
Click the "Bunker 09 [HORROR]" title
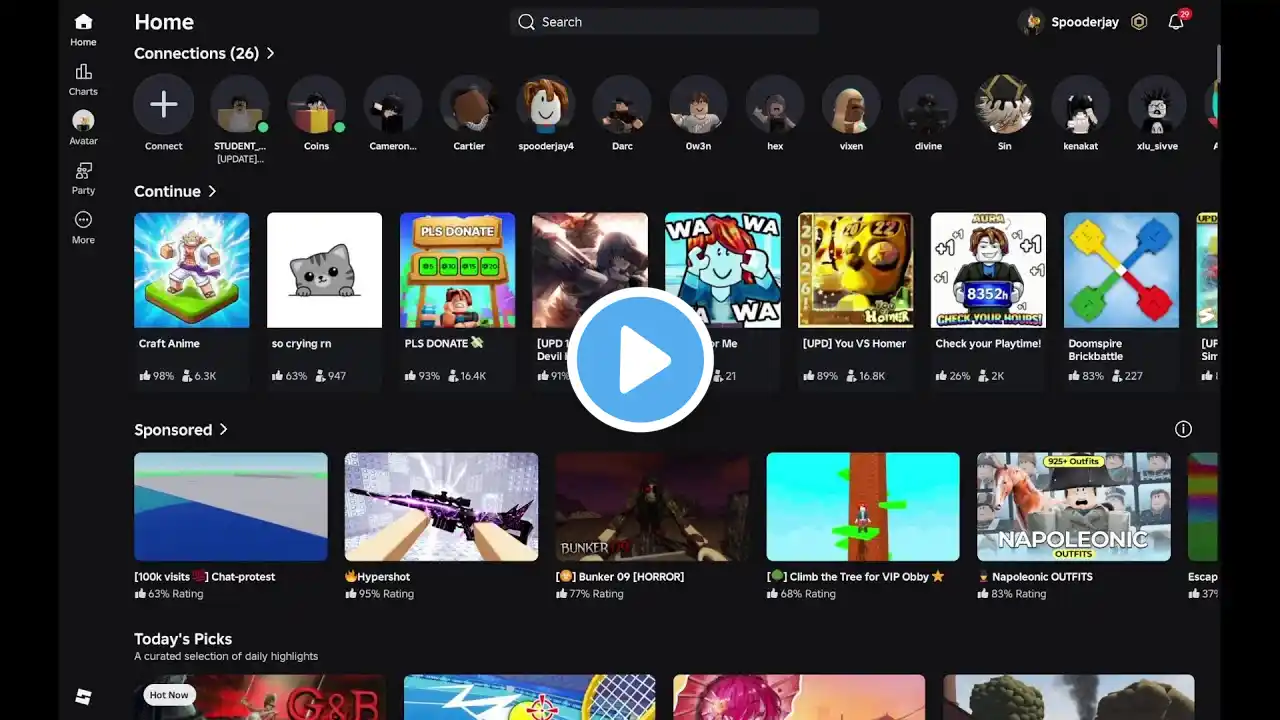point(620,577)
